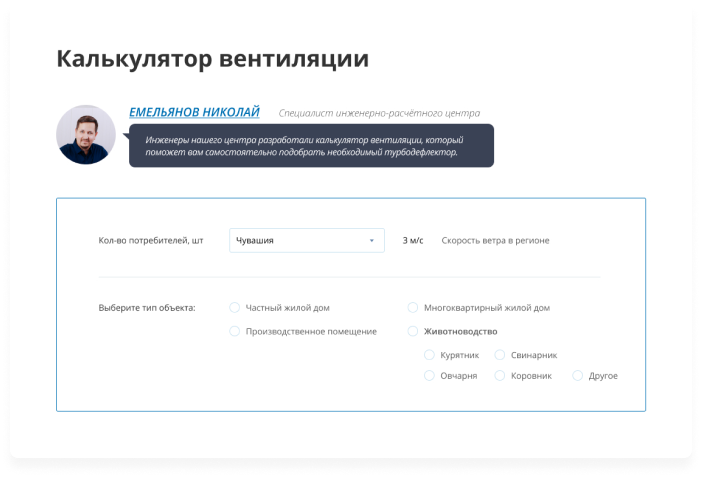Click the dropdown arrow in the Чувашия field
This screenshot has width=702, height=478.
371,240
